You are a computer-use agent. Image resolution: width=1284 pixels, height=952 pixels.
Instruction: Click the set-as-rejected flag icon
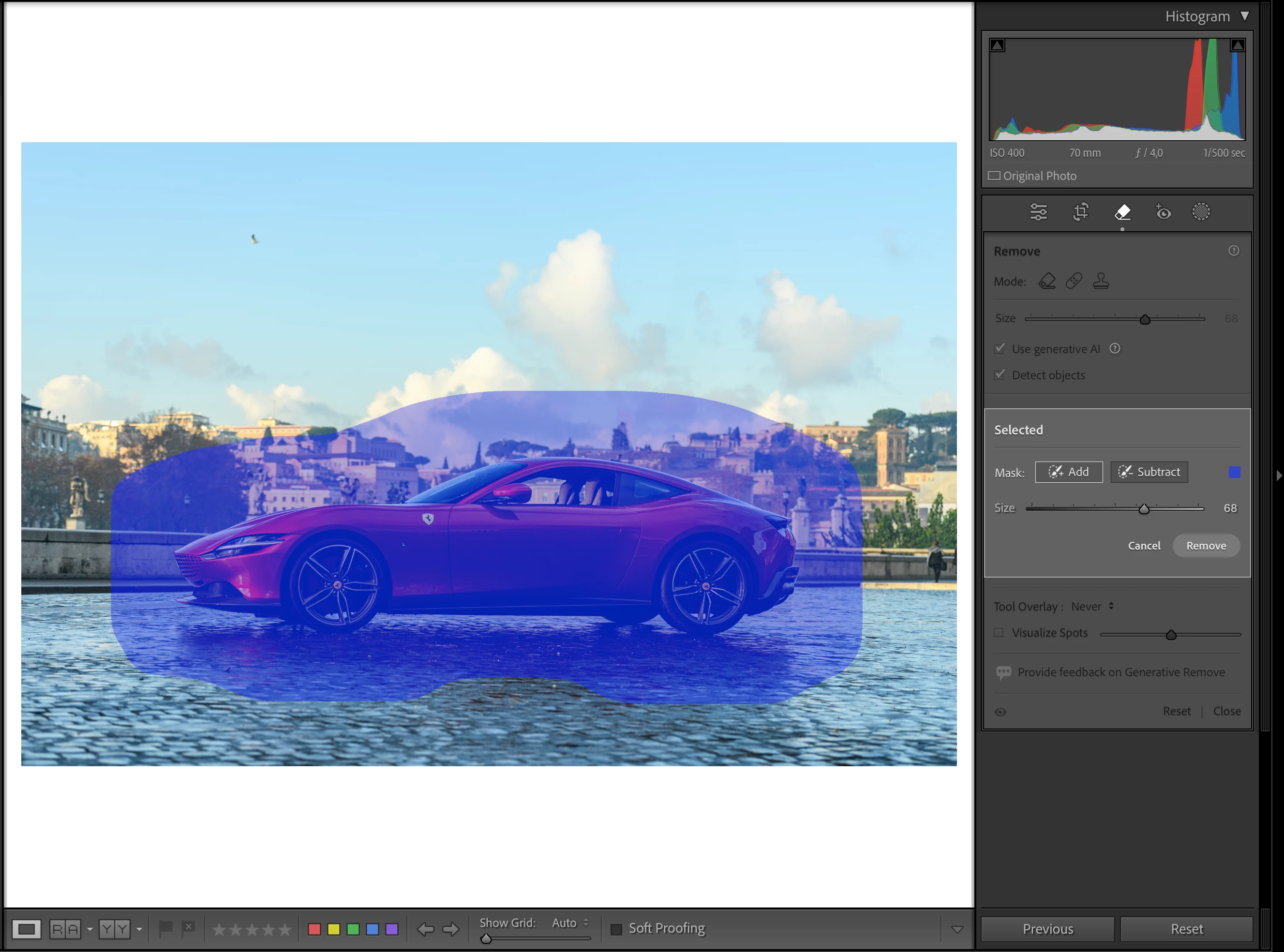pos(188,928)
